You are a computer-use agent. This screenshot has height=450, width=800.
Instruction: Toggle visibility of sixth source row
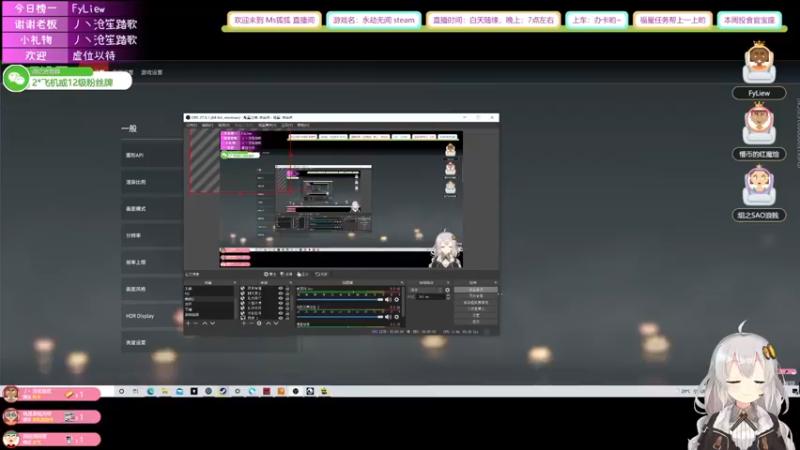pos(281,313)
